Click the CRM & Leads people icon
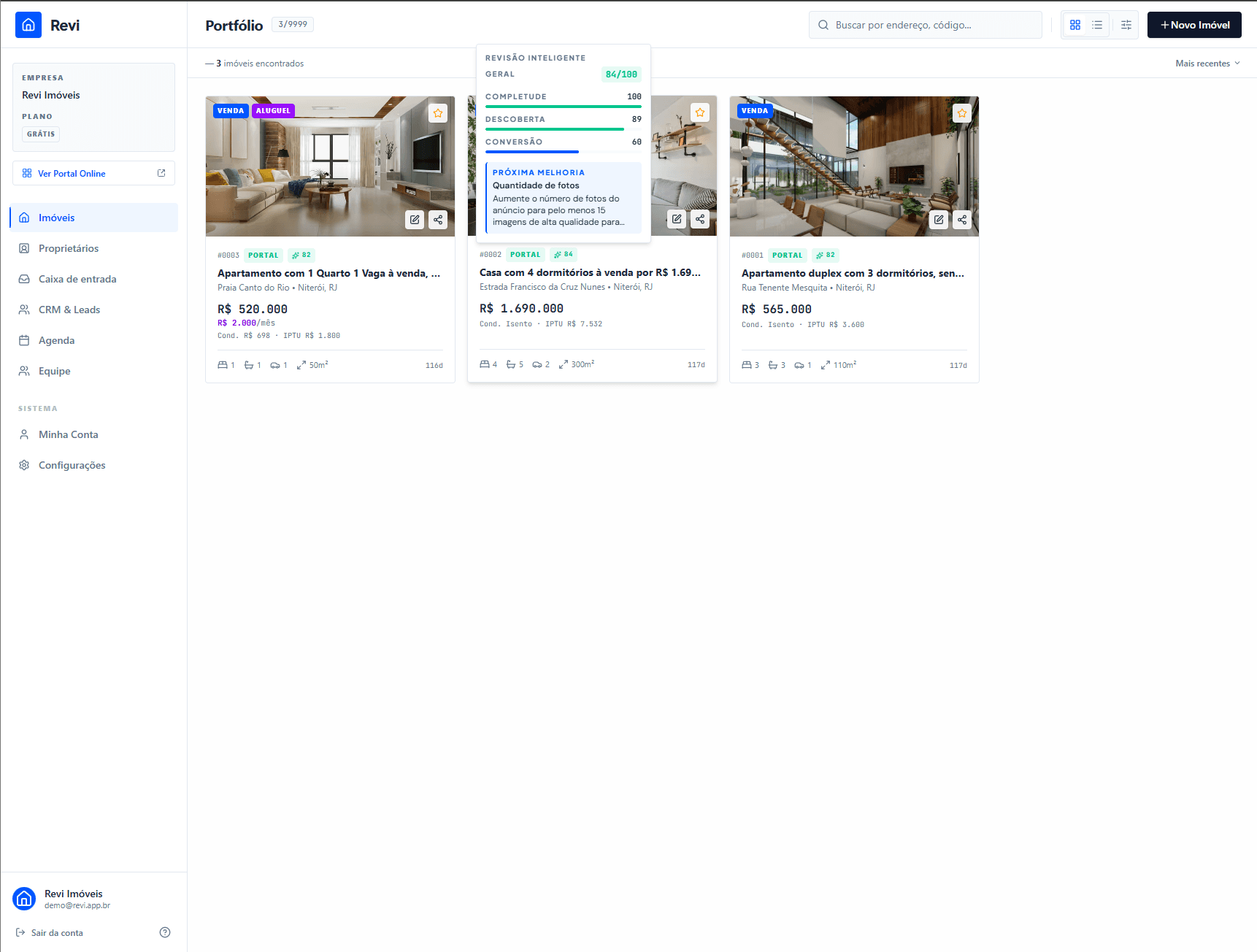 [x=24, y=310]
